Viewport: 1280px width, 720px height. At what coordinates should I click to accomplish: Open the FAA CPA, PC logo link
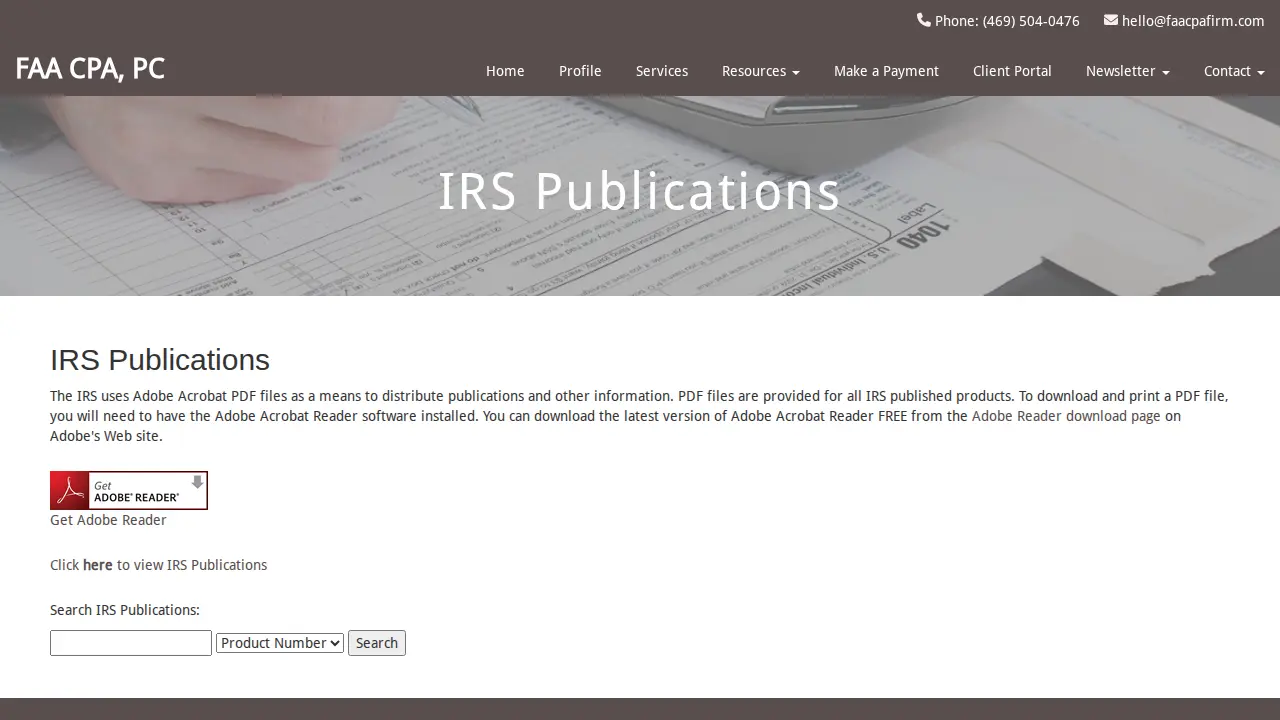(x=90, y=69)
